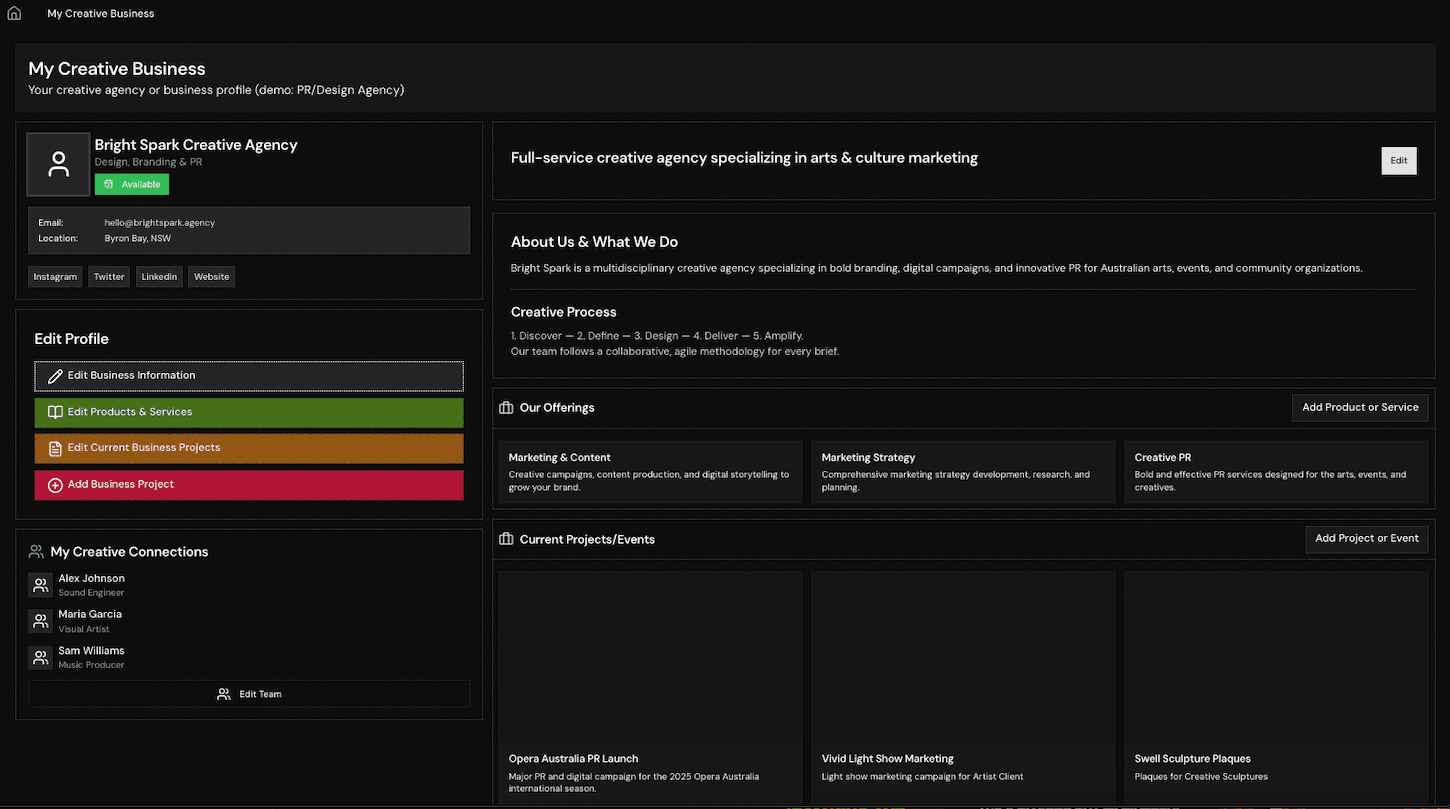The width and height of the screenshot is (1450, 809).
Task: Open the LinkedIn social link
Action: pos(159,277)
